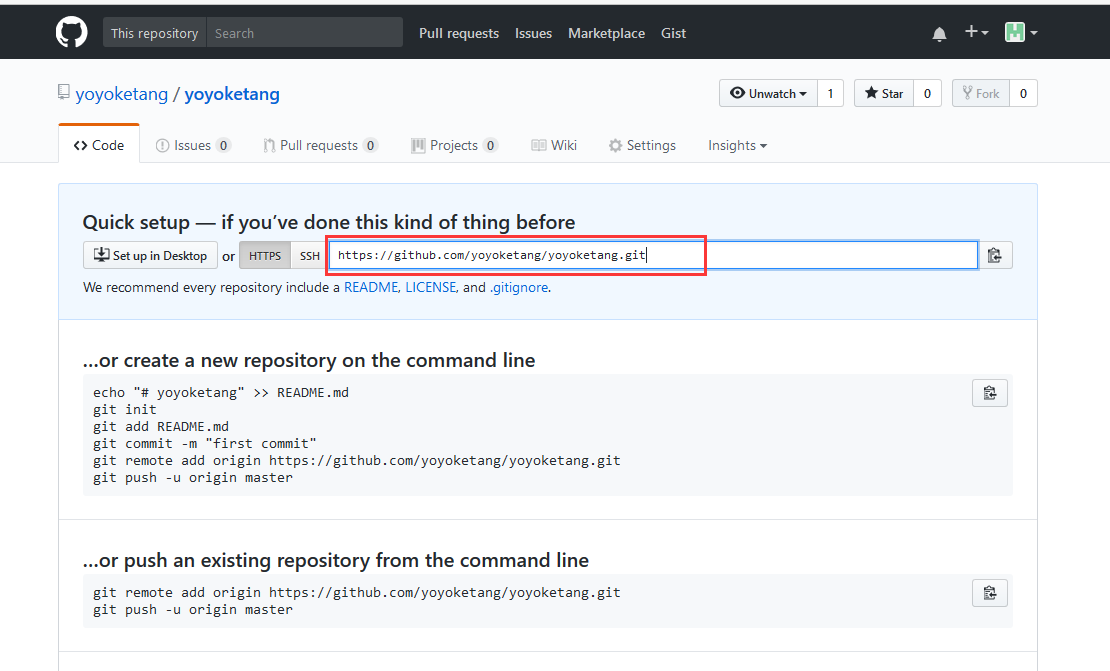The height and width of the screenshot is (671, 1110).
Task: Open Marketplace in the header
Action: click(606, 33)
